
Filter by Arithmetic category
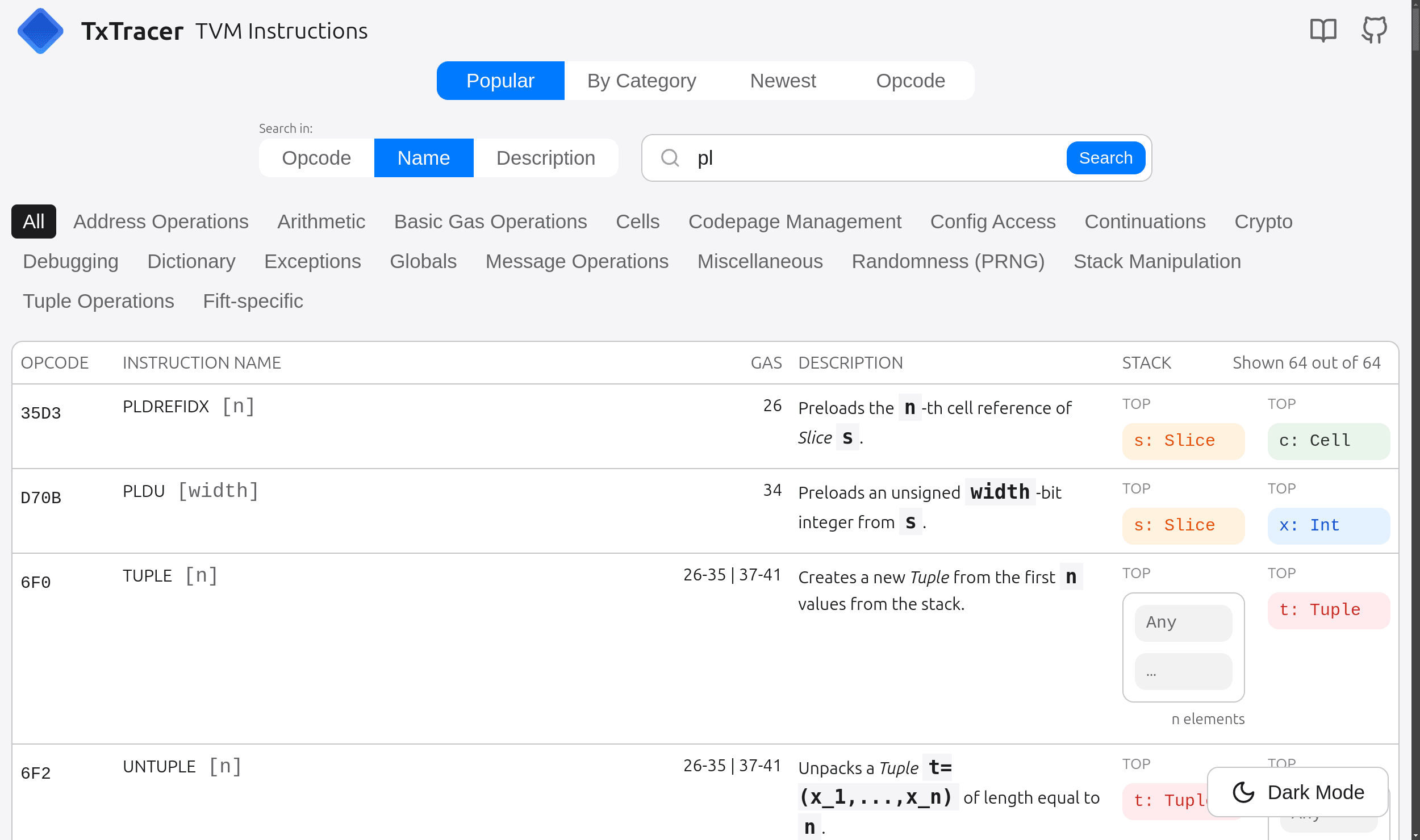(x=321, y=222)
